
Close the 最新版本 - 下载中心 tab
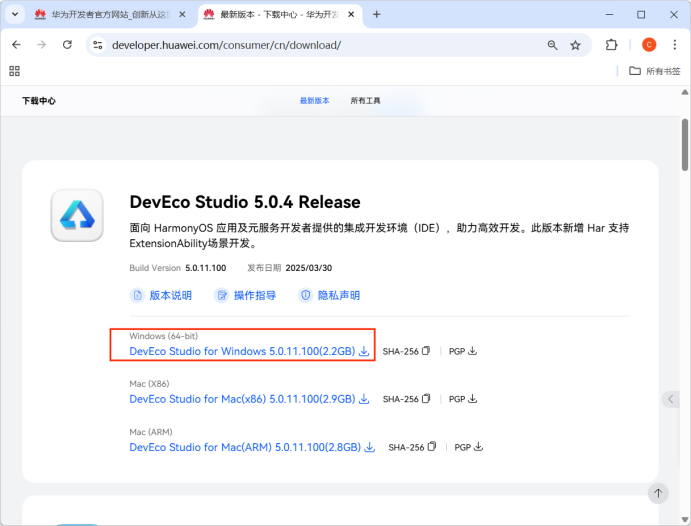[x=351, y=15]
